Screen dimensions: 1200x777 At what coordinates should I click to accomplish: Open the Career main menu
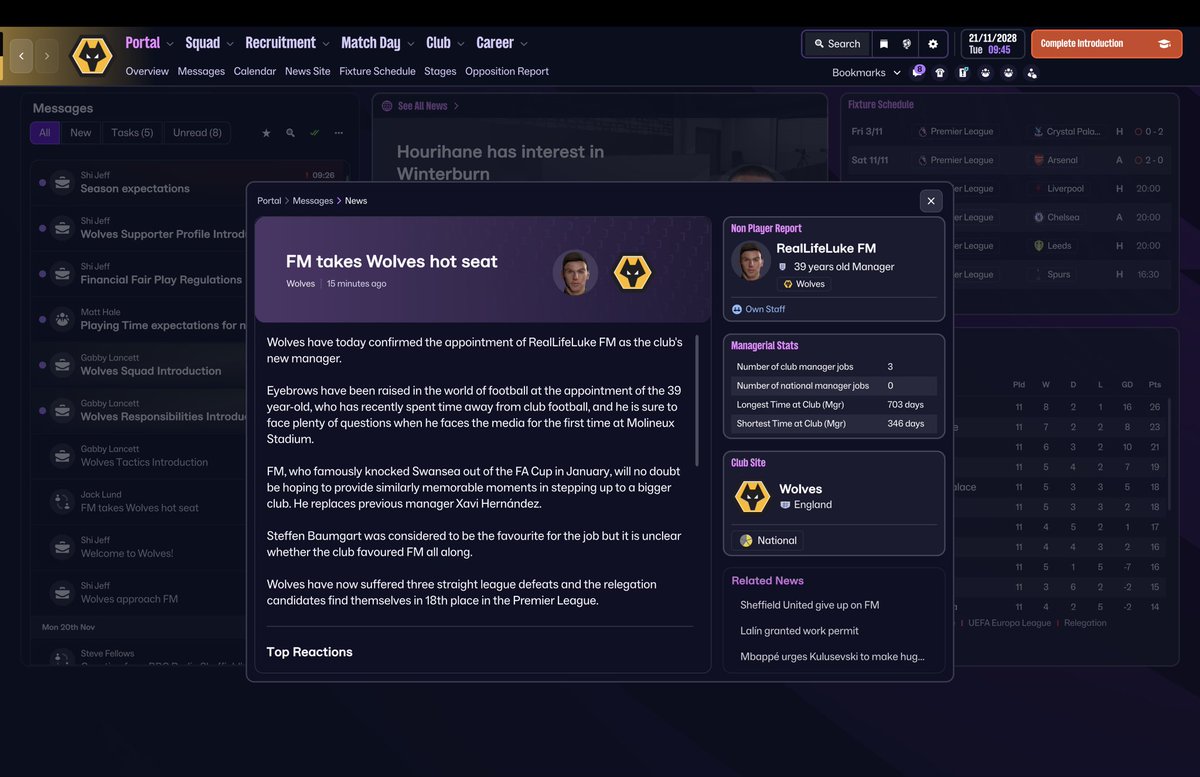click(x=495, y=43)
